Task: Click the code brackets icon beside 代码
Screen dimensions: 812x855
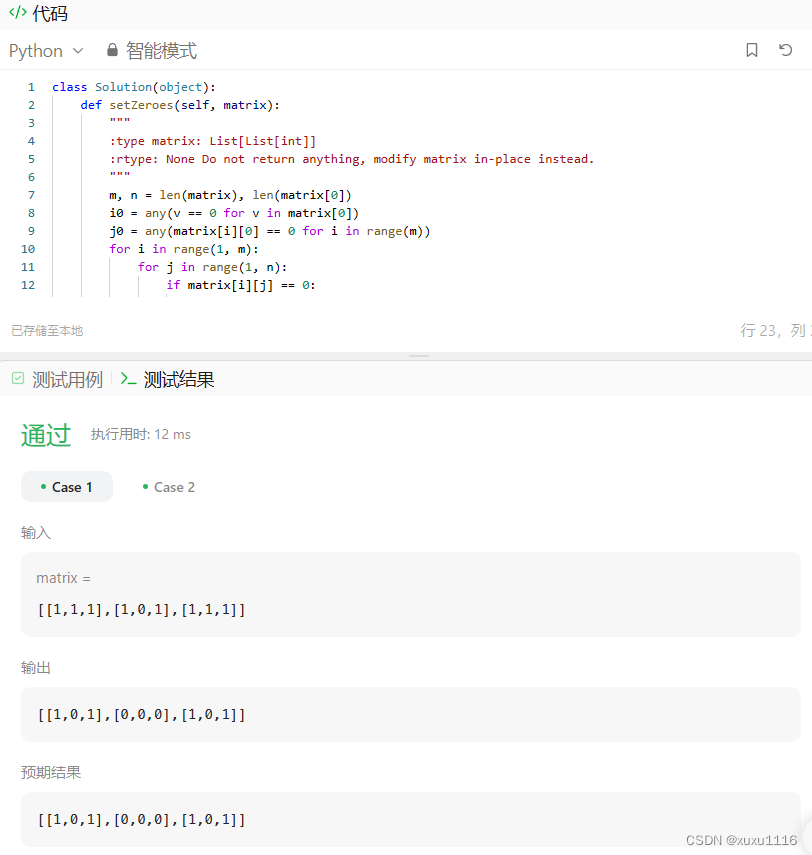Action: (18, 13)
